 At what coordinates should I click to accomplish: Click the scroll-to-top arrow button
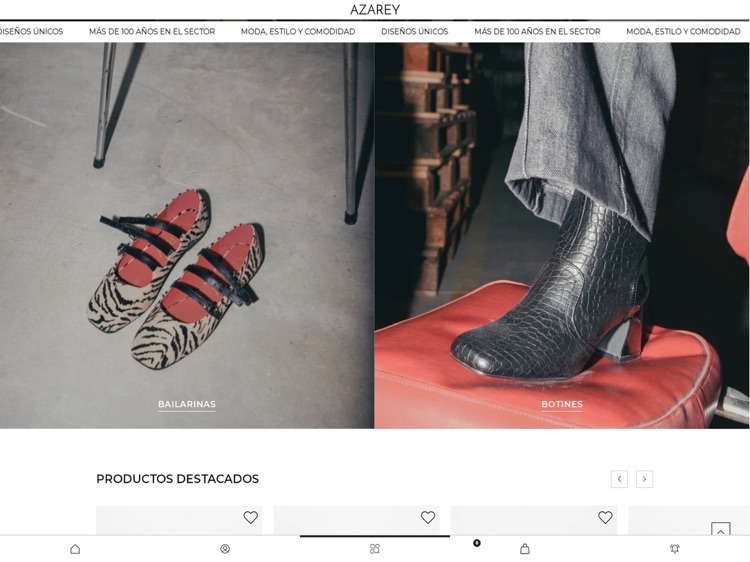coord(720,530)
